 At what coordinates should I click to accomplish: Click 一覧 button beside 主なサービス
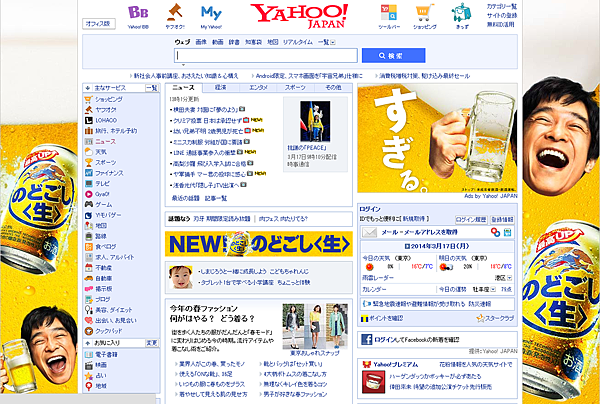(152, 88)
